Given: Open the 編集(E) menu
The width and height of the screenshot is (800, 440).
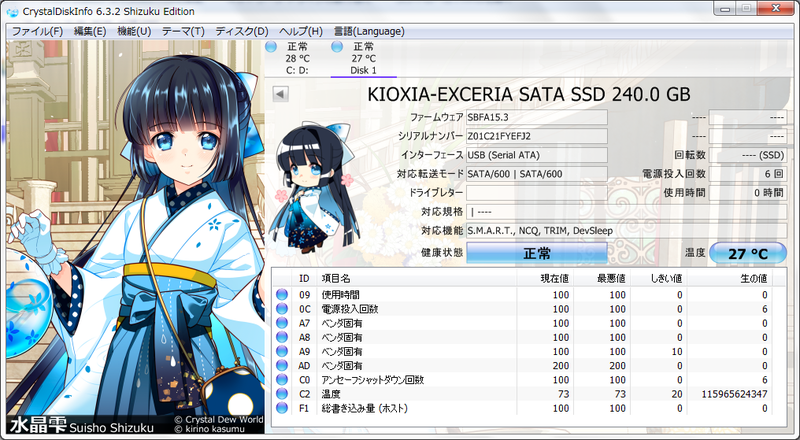Looking at the screenshot, I should pos(90,31).
